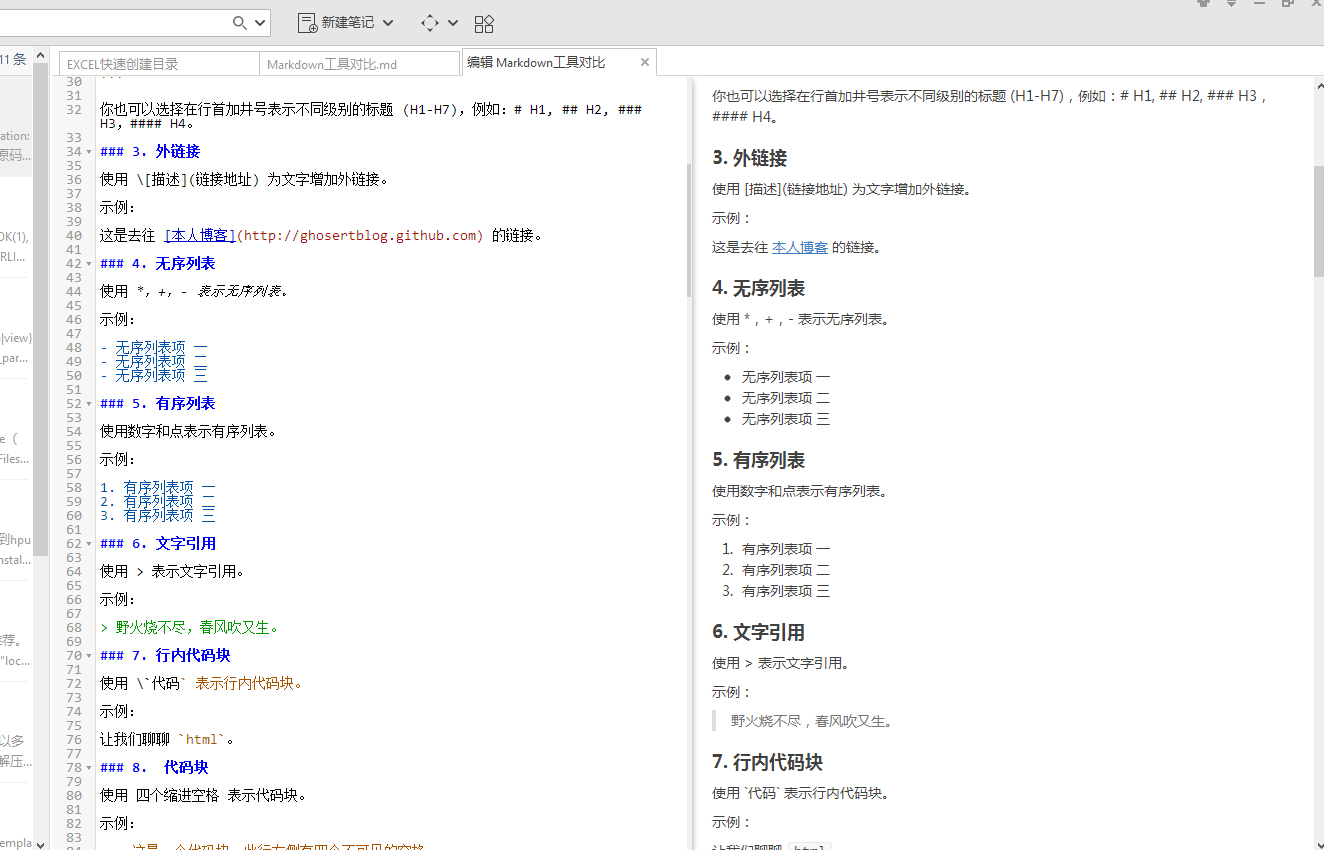Click the note list scrollbar thumb
1324x850 pixels.
[40, 308]
